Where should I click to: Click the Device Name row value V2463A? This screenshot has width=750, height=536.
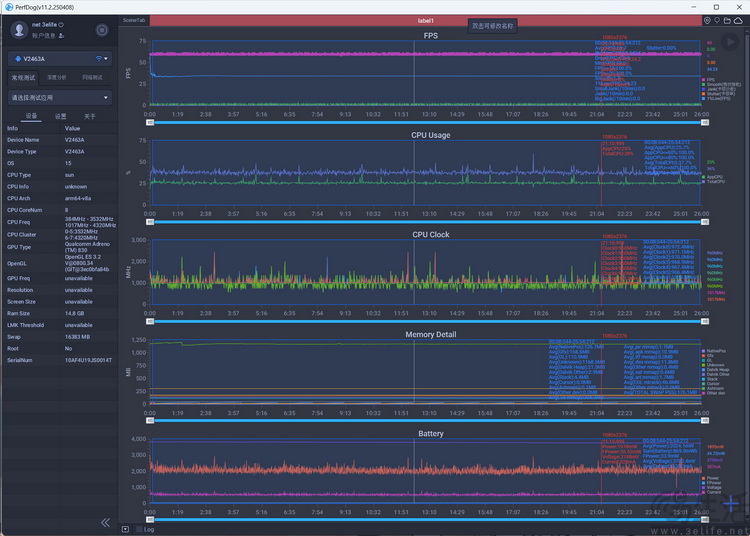pyautogui.click(x=74, y=140)
